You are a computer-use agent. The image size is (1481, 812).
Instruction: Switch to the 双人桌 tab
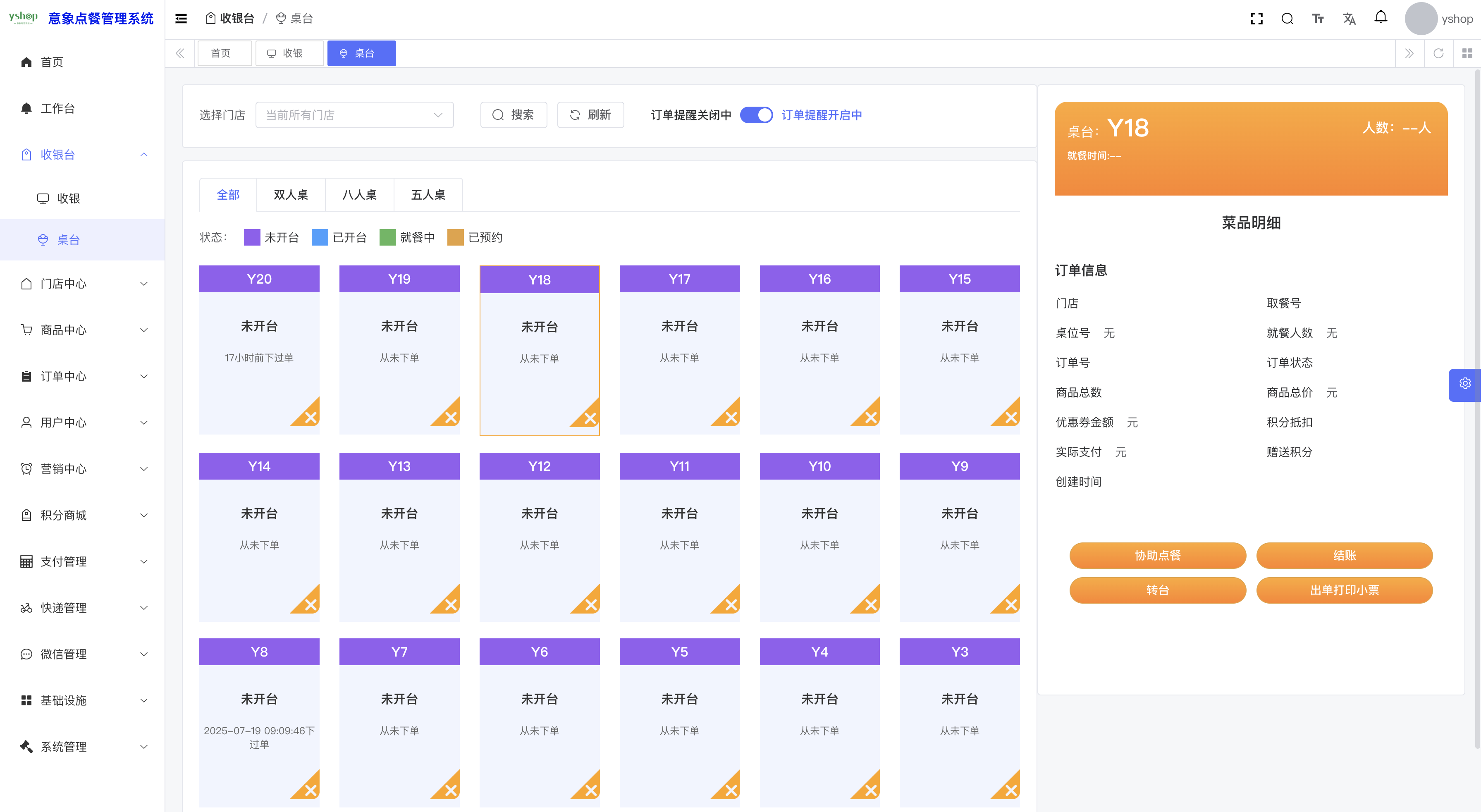click(x=290, y=194)
